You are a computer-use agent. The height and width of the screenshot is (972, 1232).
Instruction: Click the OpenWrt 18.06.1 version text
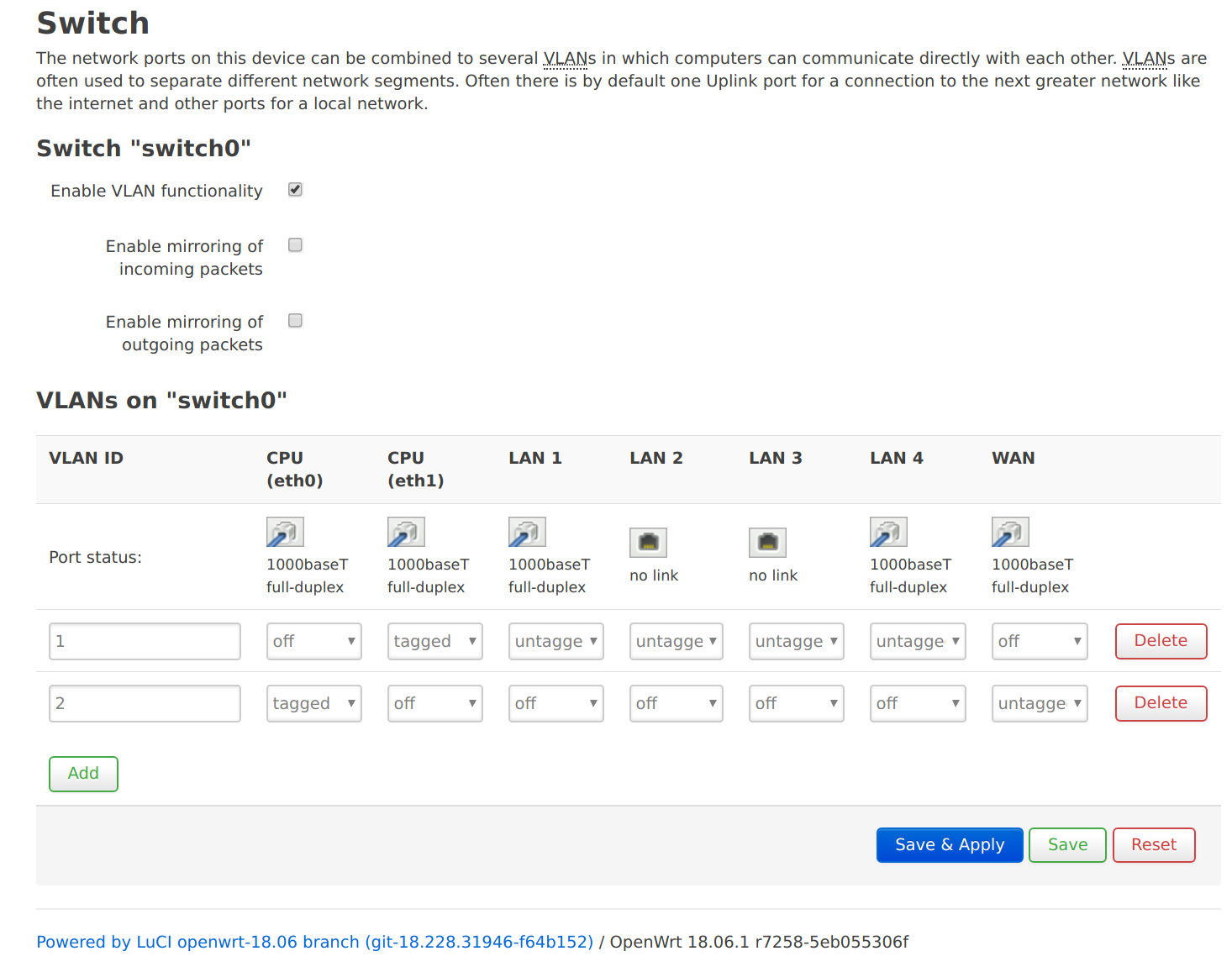759,942
